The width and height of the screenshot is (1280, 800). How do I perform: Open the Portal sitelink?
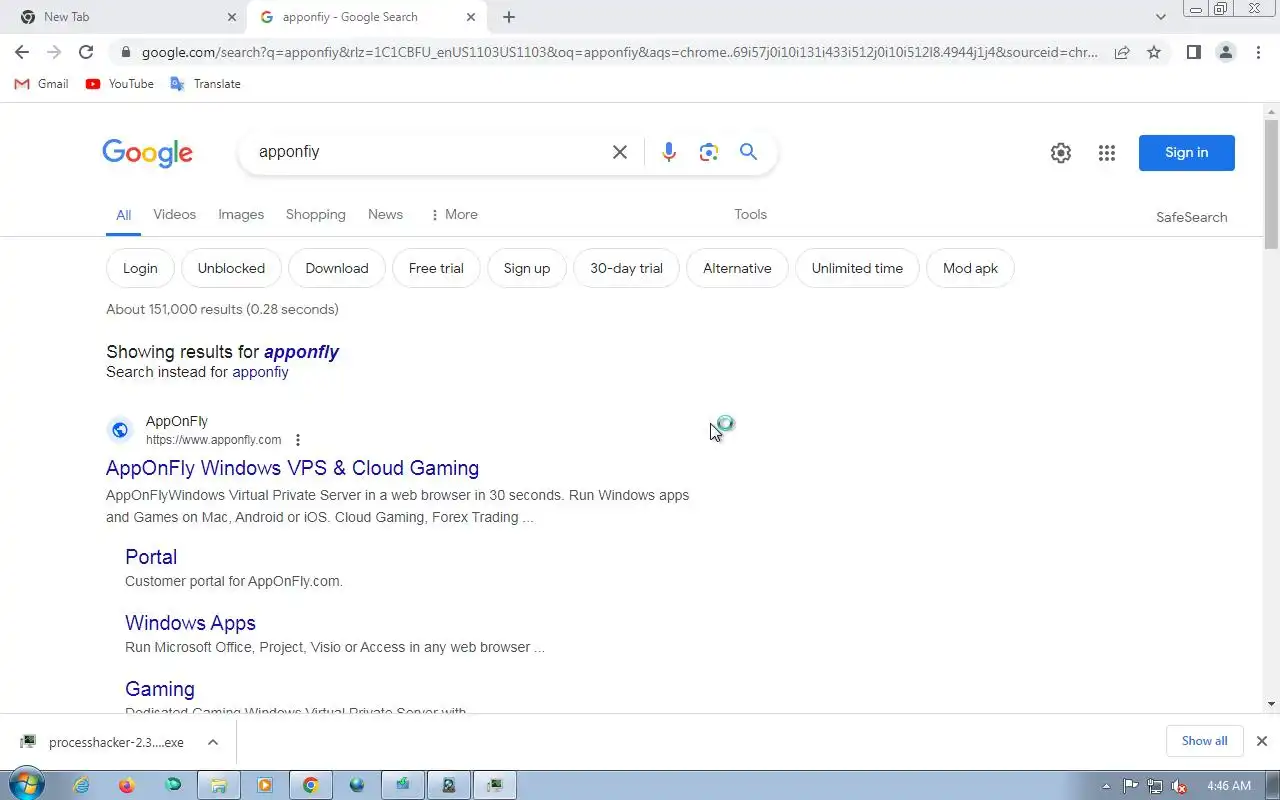pos(151,557)
